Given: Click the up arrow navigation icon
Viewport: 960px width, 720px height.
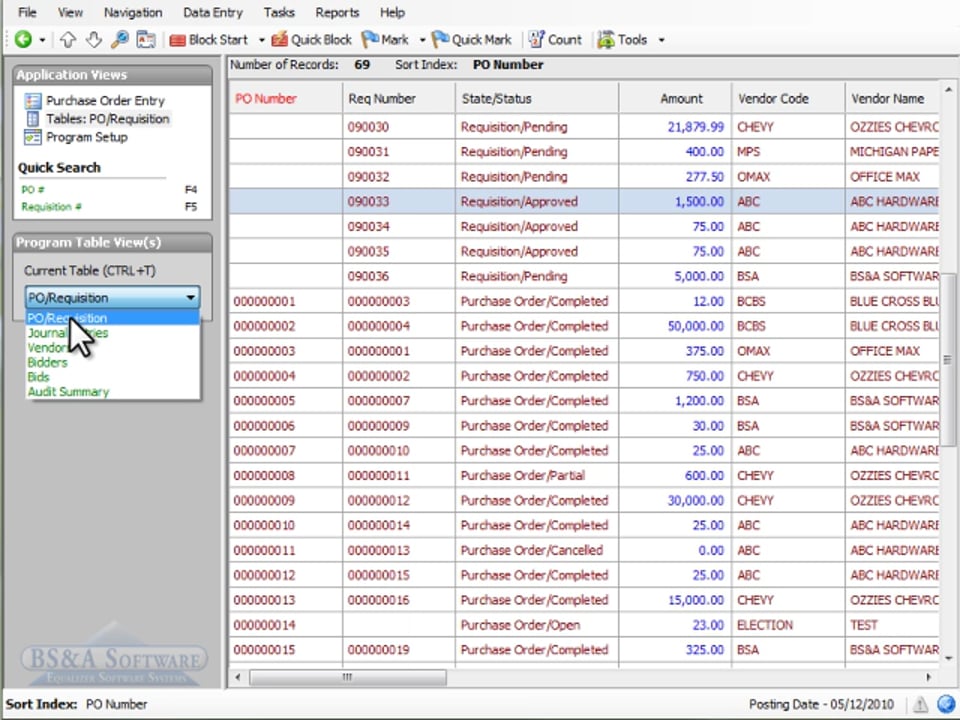Looking at the screenshot, I should point(67,40).
